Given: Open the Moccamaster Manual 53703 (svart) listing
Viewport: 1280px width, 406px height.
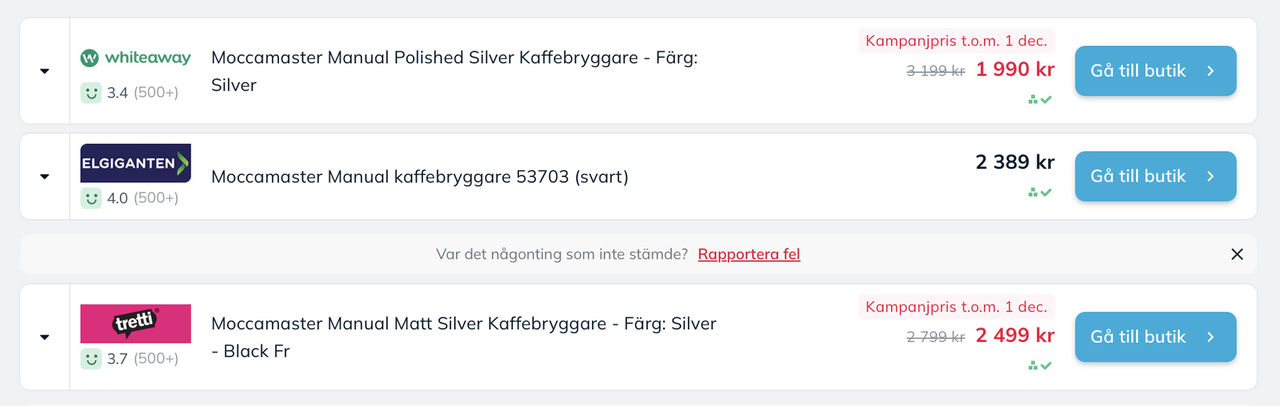Looking at the screenshot, I should point(419,177).
